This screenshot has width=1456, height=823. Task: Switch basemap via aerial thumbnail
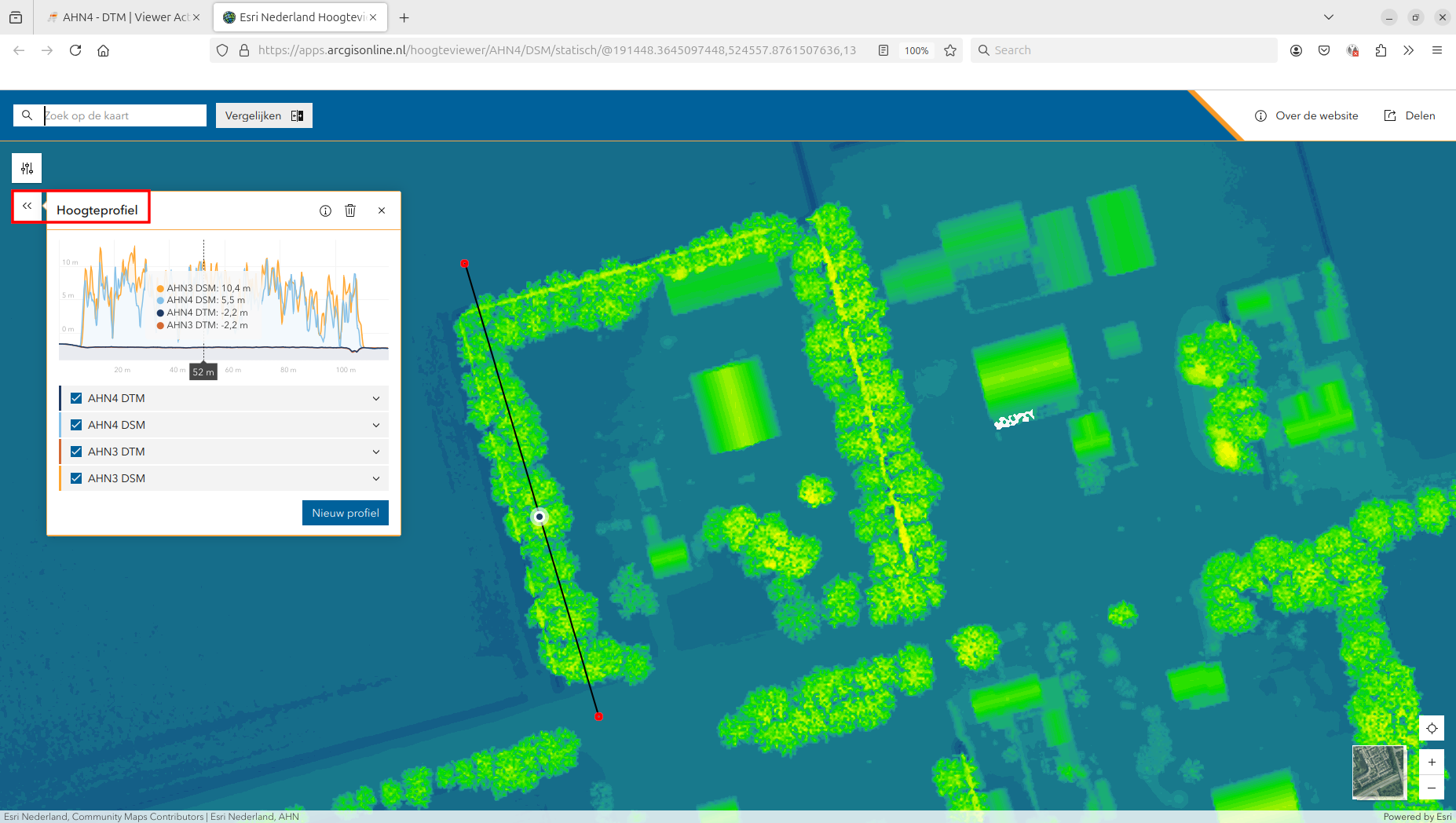[1378, 772]
